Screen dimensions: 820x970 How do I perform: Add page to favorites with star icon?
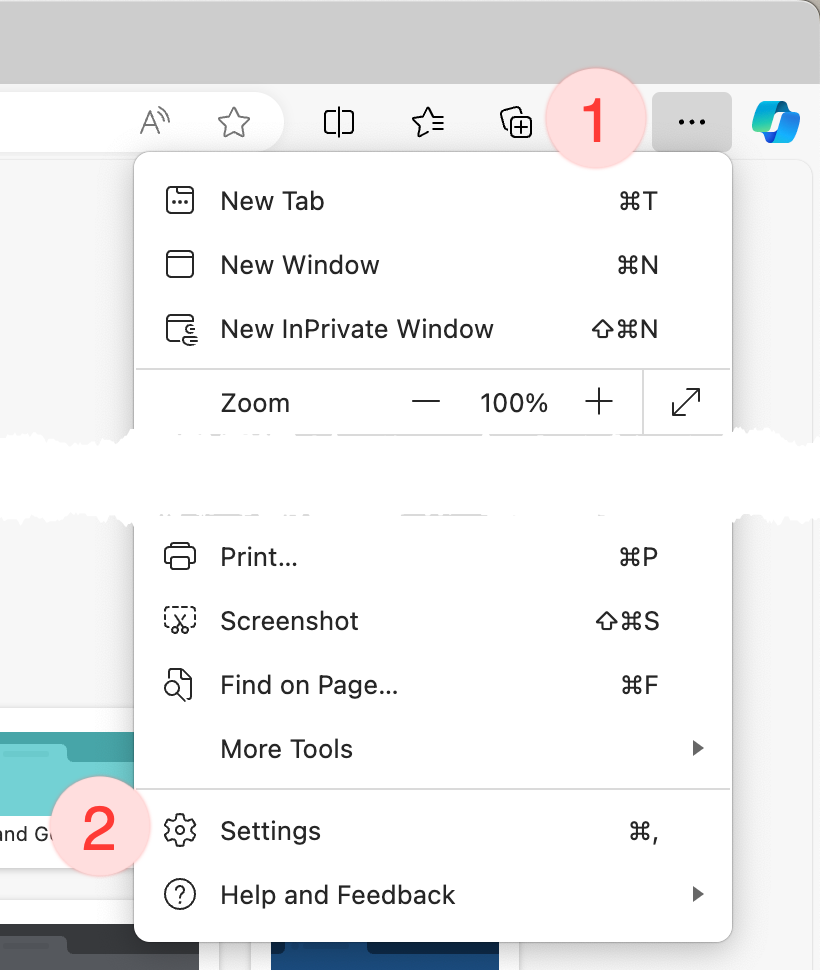[234, 123]
